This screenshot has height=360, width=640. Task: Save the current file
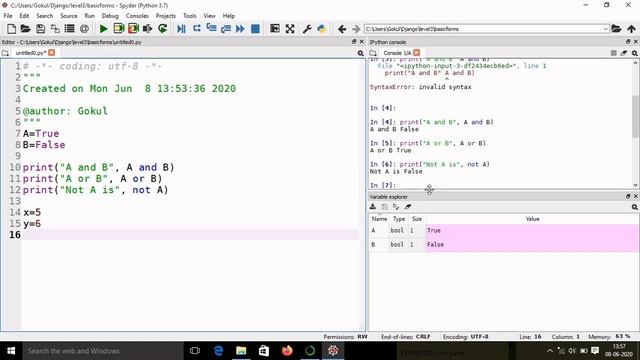click(x=40, y=29)
